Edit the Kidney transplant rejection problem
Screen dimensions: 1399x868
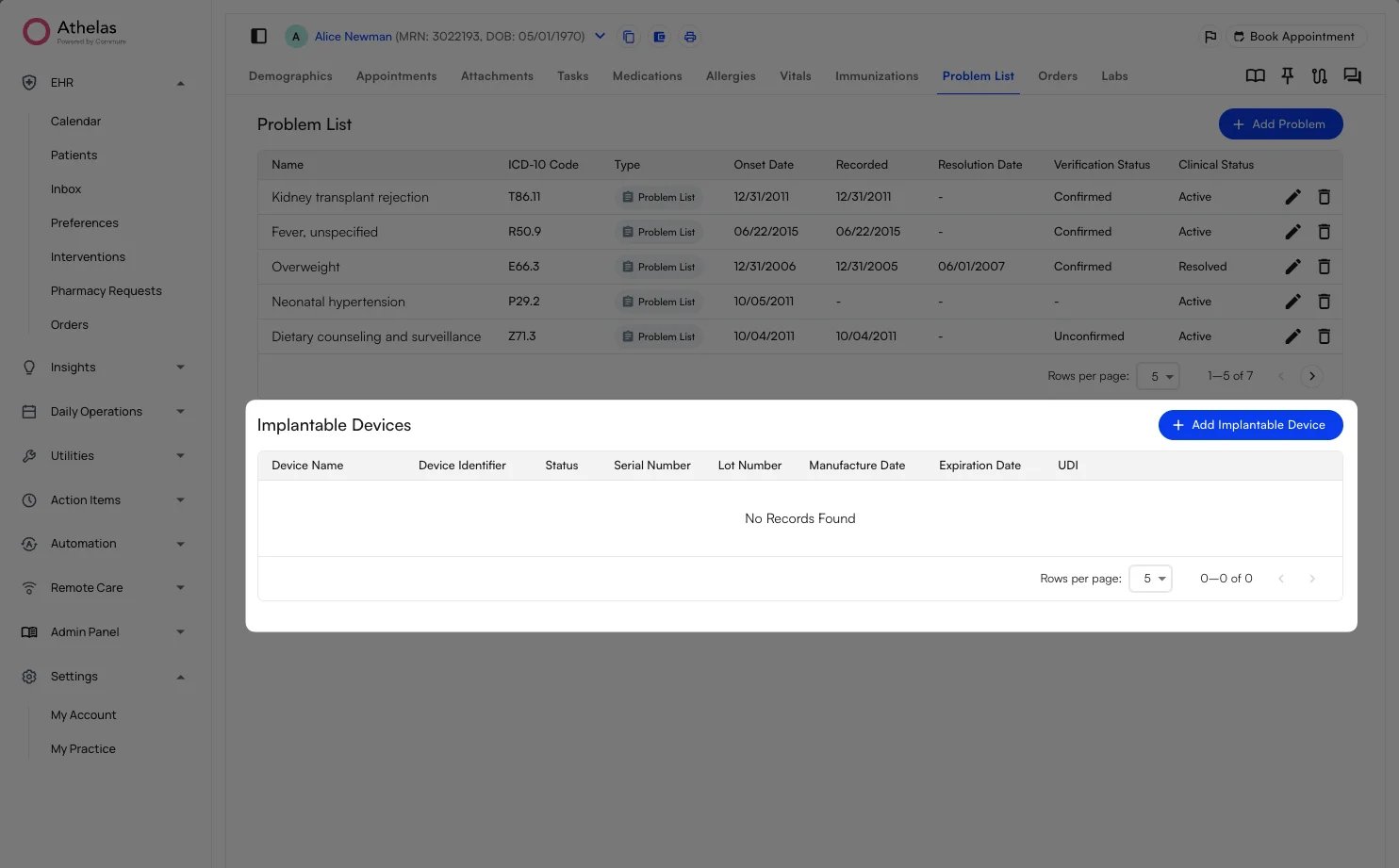pyautogui.click(x=1292, y=197)
